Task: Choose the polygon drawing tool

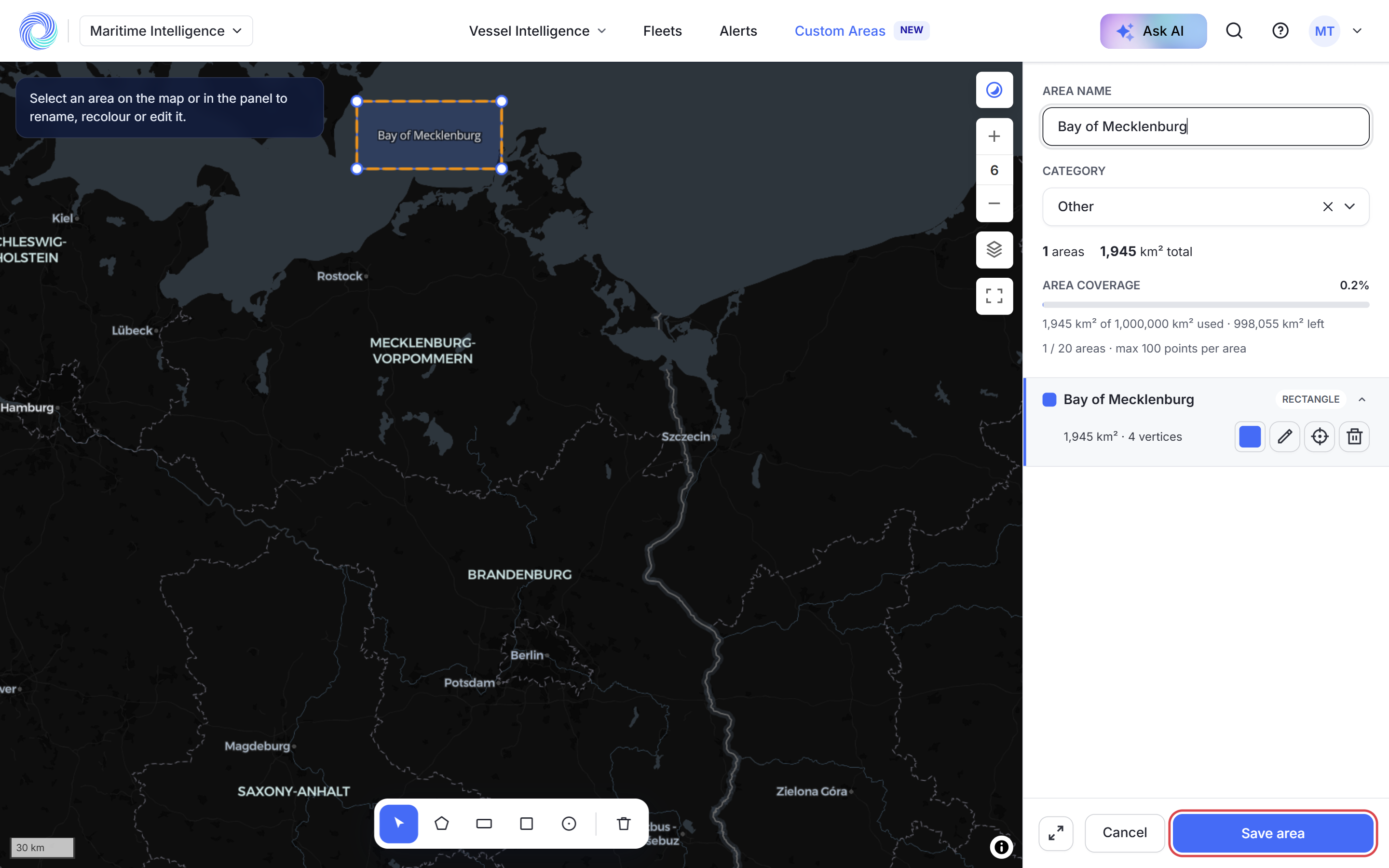Action: 441,823
